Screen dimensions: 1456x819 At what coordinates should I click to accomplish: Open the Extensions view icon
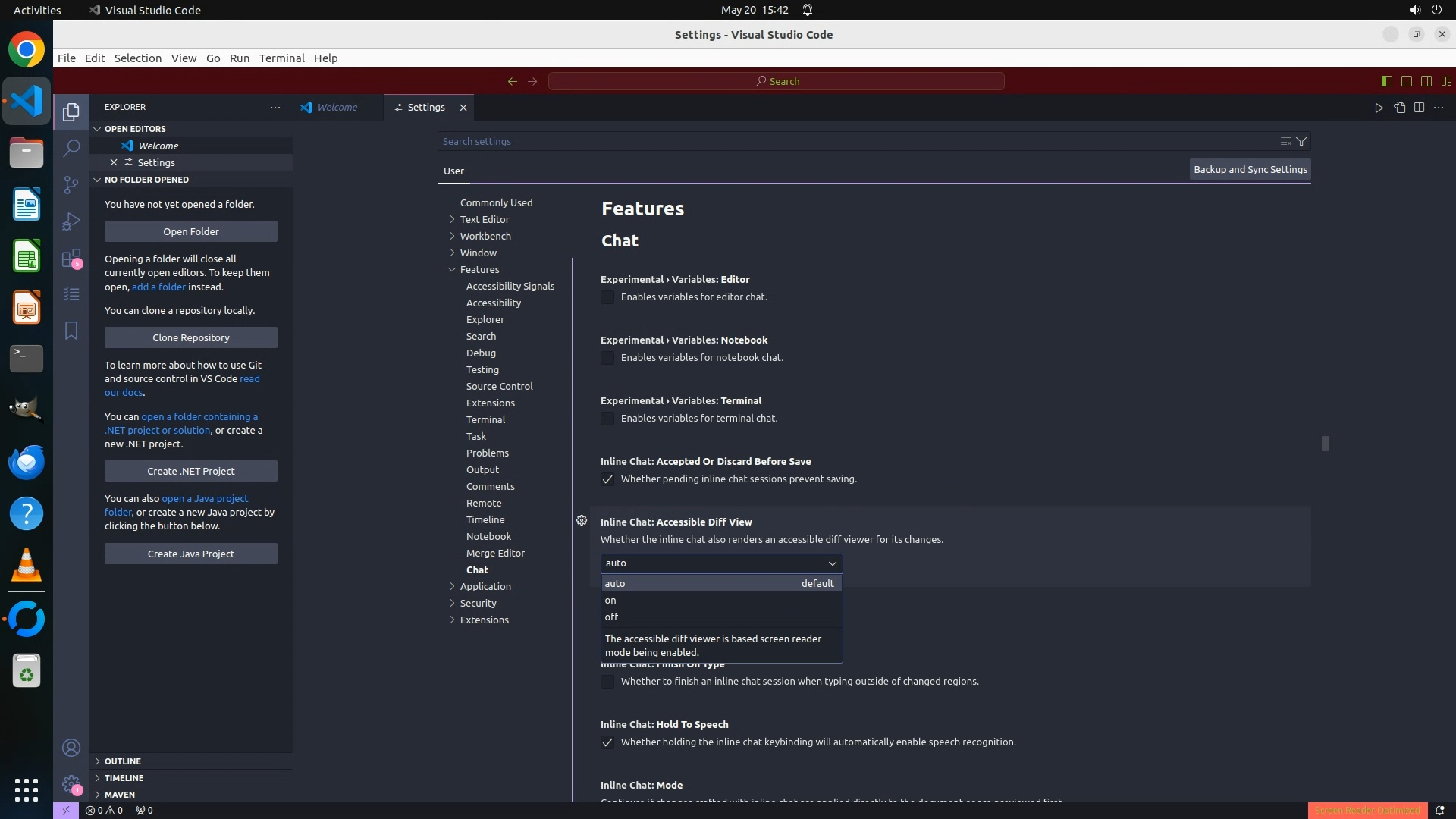click(x=71, y=259)
